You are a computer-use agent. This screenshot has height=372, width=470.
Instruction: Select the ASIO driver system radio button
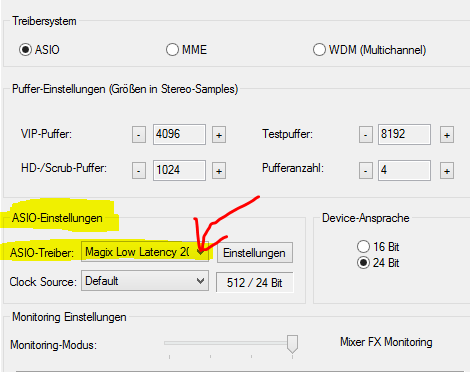[x=25, y=50]
